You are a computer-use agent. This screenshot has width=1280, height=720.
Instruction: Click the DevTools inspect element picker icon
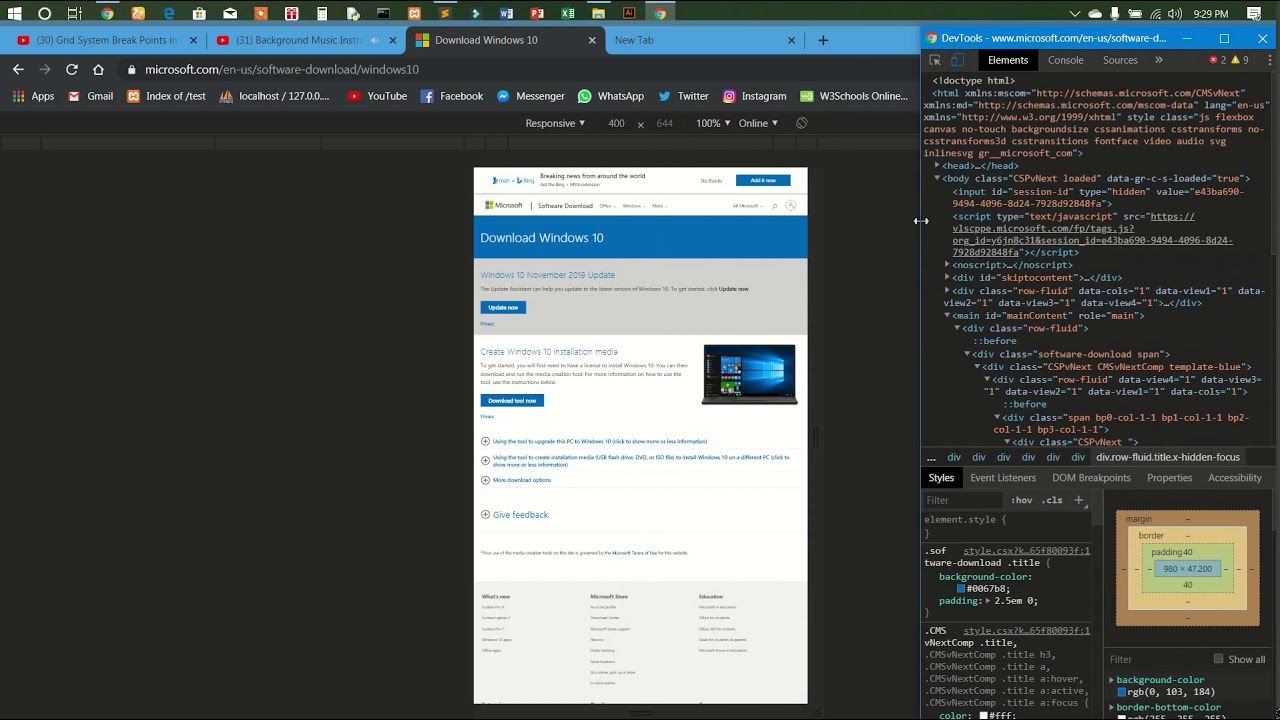(935, 60)
